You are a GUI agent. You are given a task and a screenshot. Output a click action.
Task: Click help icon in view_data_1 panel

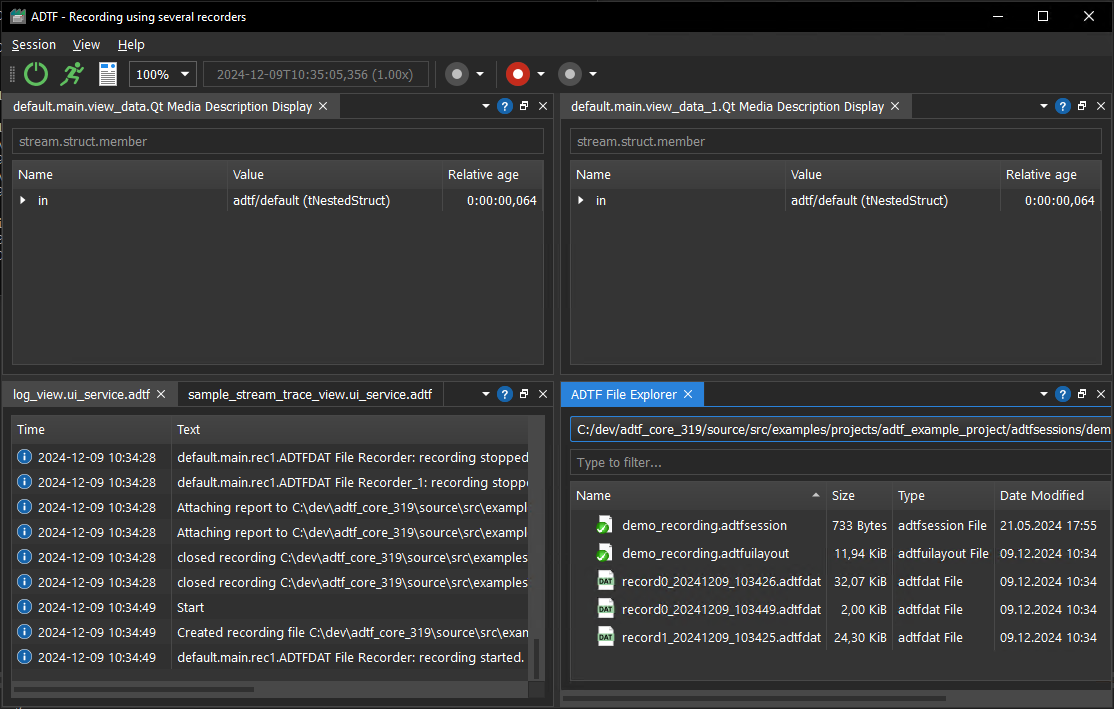coord(1062,106)
